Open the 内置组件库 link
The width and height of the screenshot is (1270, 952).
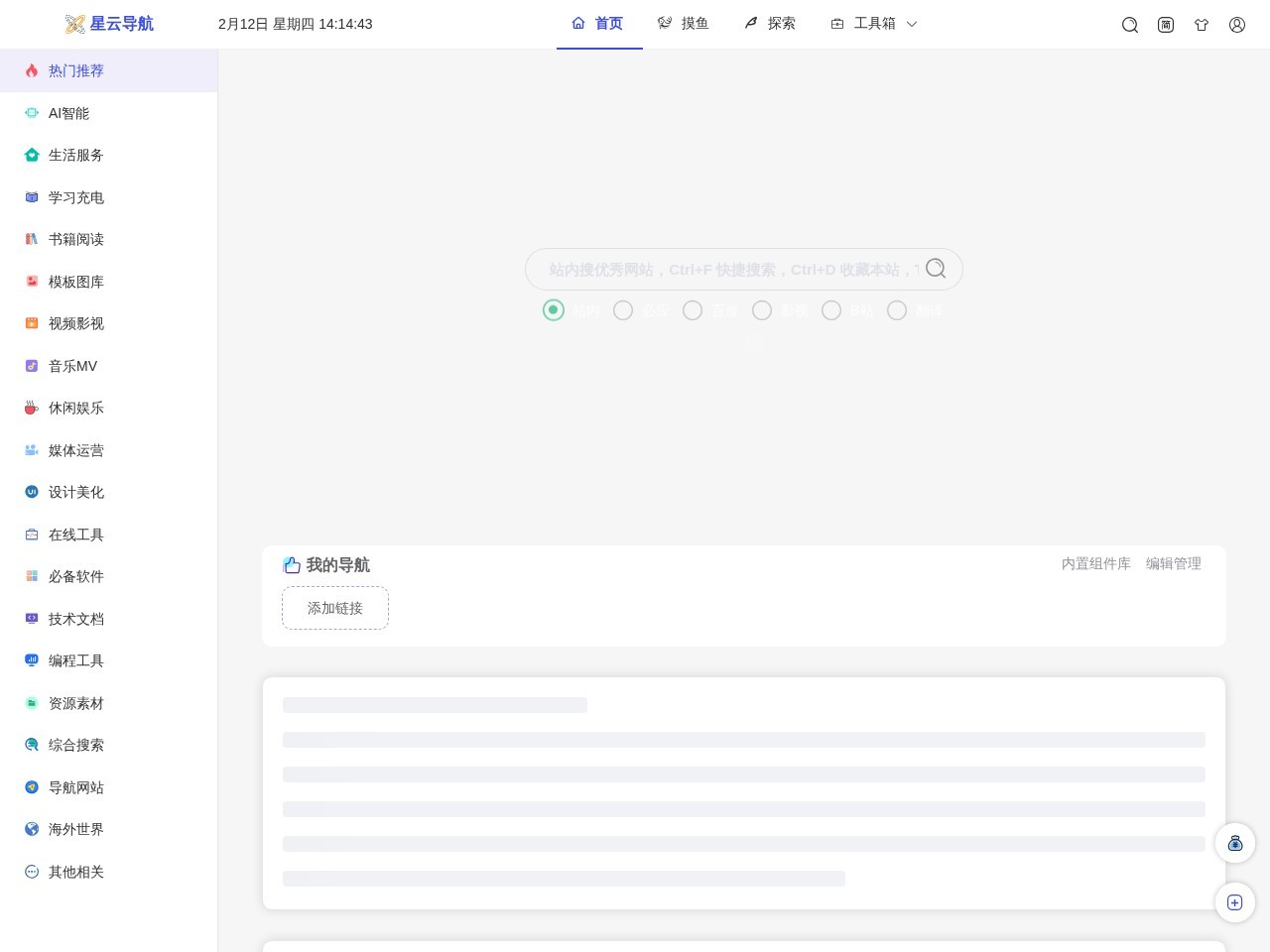1095,563
